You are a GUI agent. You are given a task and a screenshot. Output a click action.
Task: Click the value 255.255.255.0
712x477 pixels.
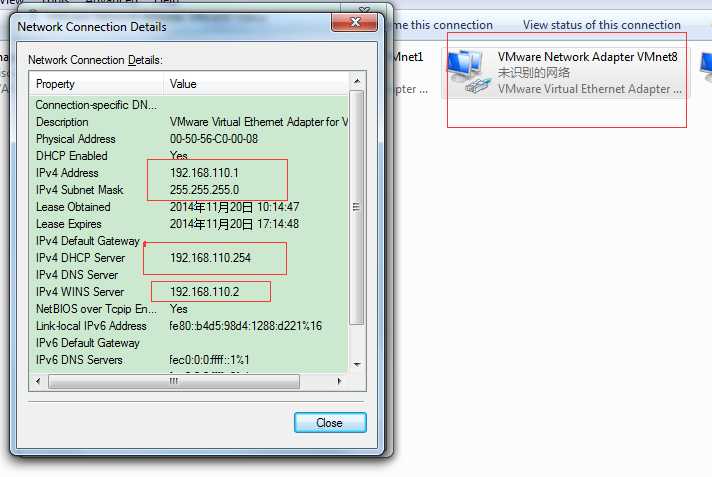click(204, 190)
